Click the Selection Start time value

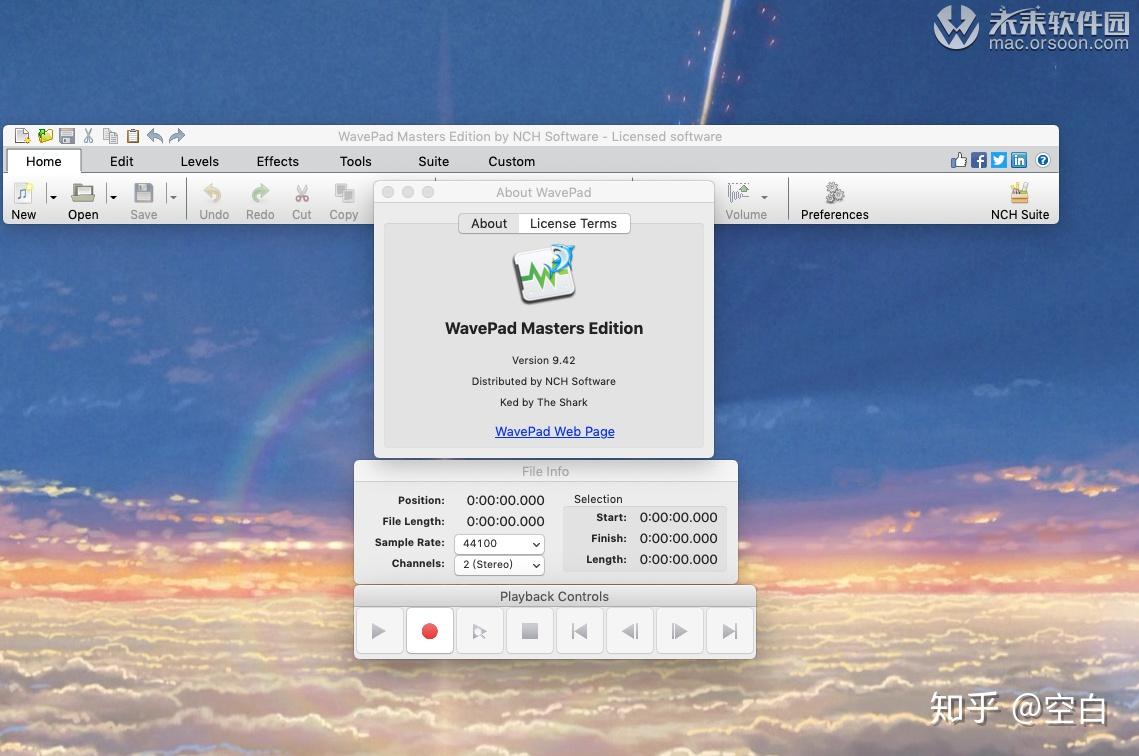coord(678,517)
